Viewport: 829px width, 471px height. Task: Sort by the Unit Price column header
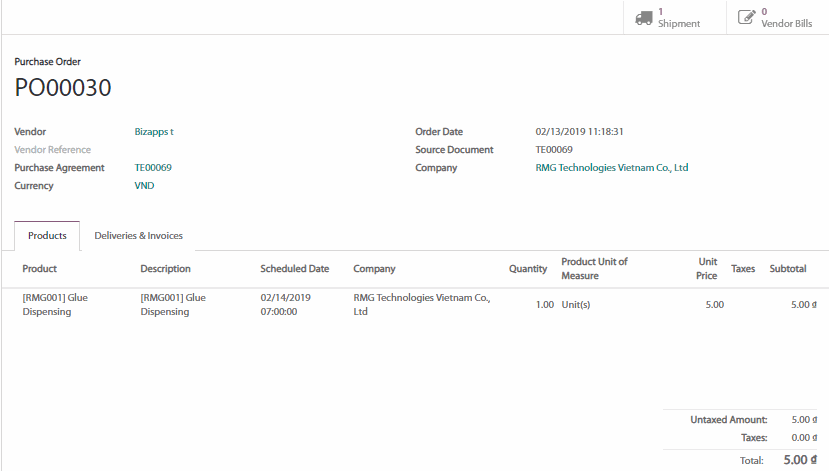pos(707,268)
